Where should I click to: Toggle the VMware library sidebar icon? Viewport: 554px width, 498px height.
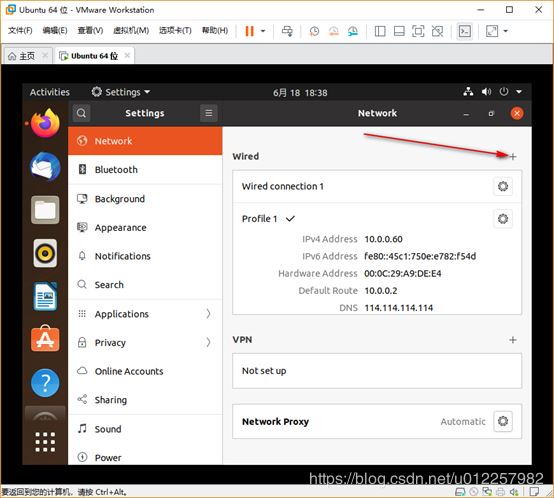point(380,31)
